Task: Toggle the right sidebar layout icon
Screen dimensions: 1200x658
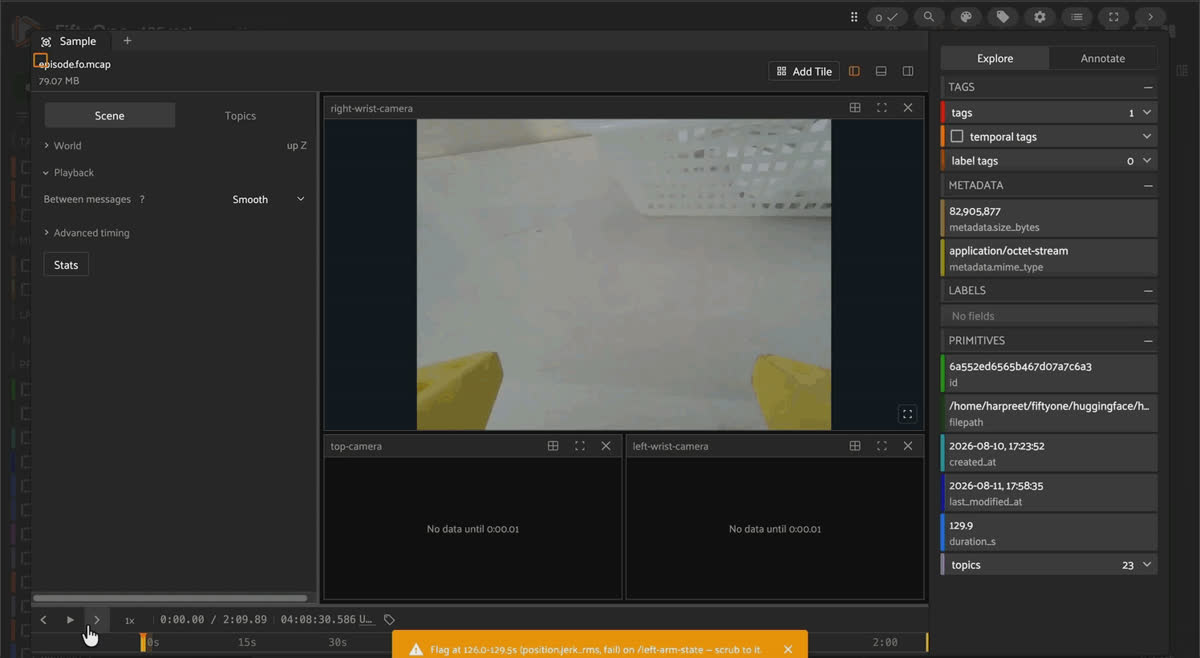Action: [x=908, y=72]
